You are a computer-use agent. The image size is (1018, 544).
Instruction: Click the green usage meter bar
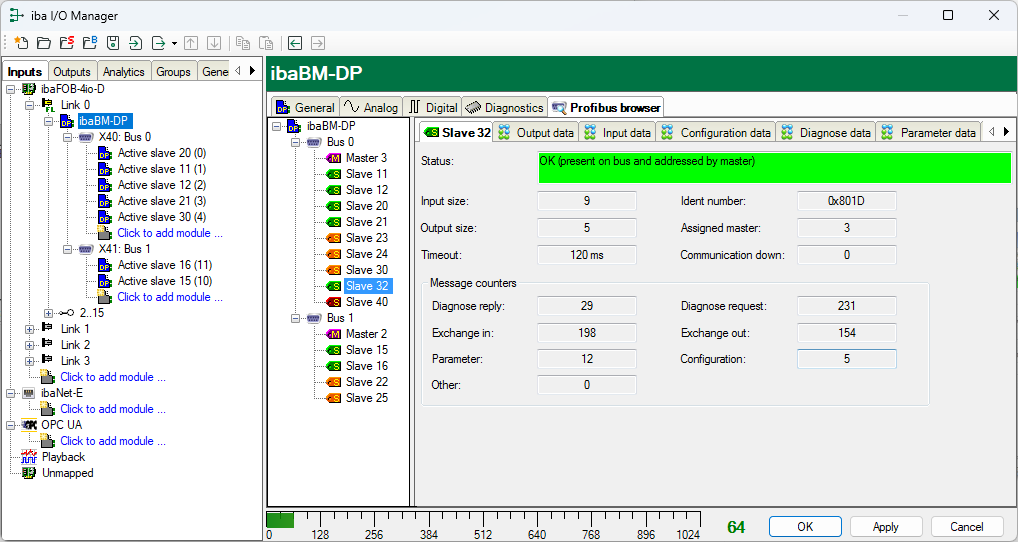pyautogui.click(x=281, y=520)
